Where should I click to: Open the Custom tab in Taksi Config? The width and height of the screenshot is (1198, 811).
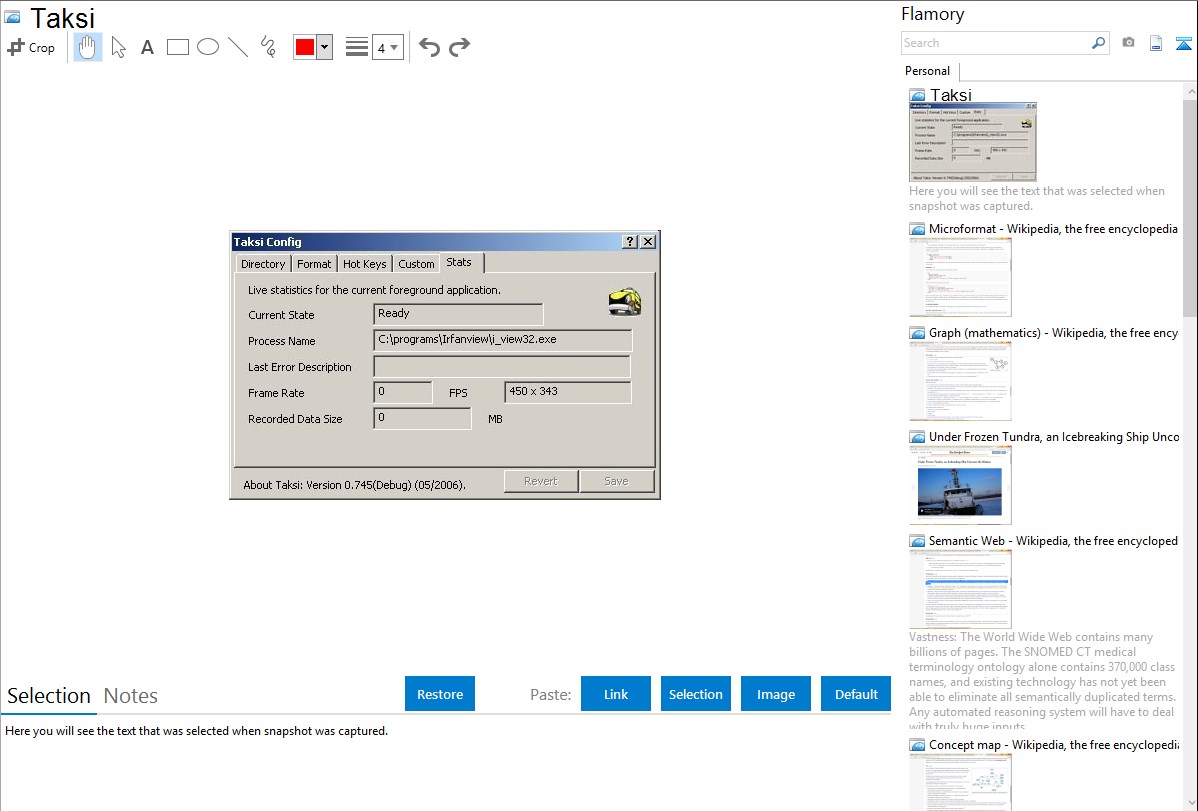pyautogui.click(x=416, y=264)
